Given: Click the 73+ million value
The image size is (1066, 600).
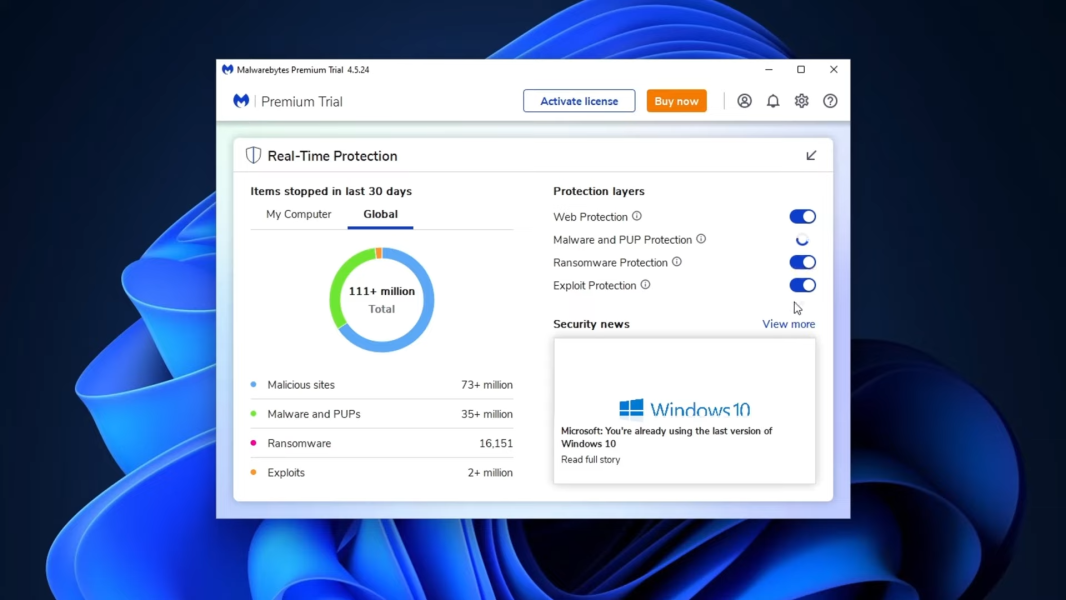Looking at the screenshot, I should 487,385.
